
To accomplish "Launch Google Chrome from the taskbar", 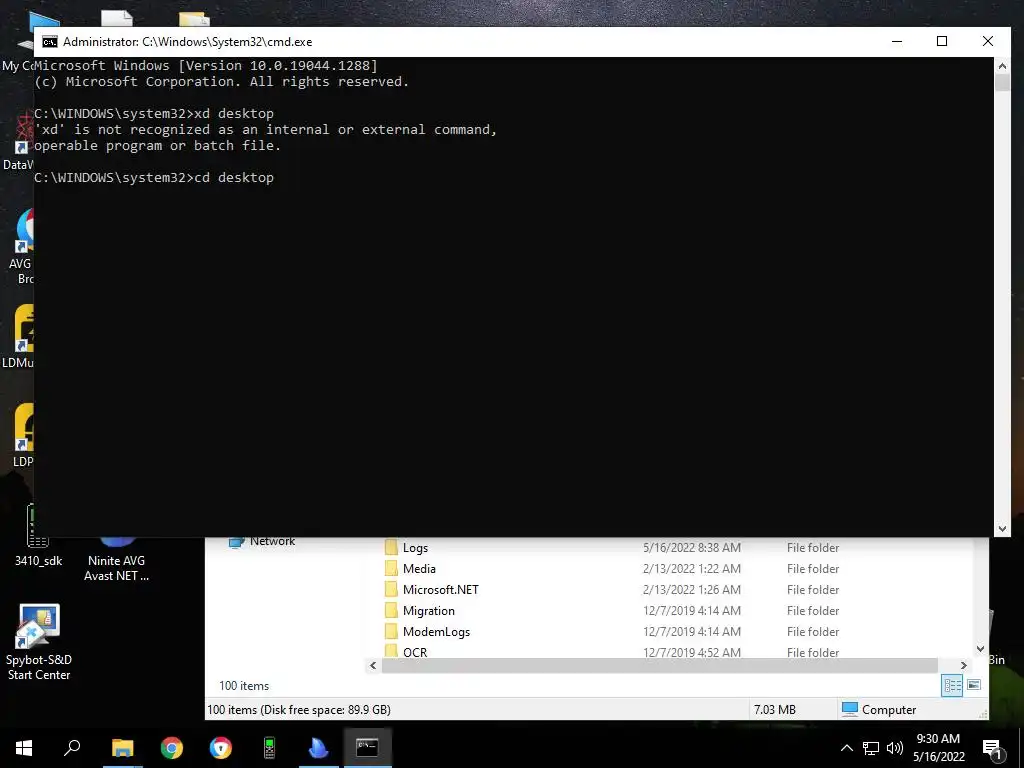I will pos(172,748).
